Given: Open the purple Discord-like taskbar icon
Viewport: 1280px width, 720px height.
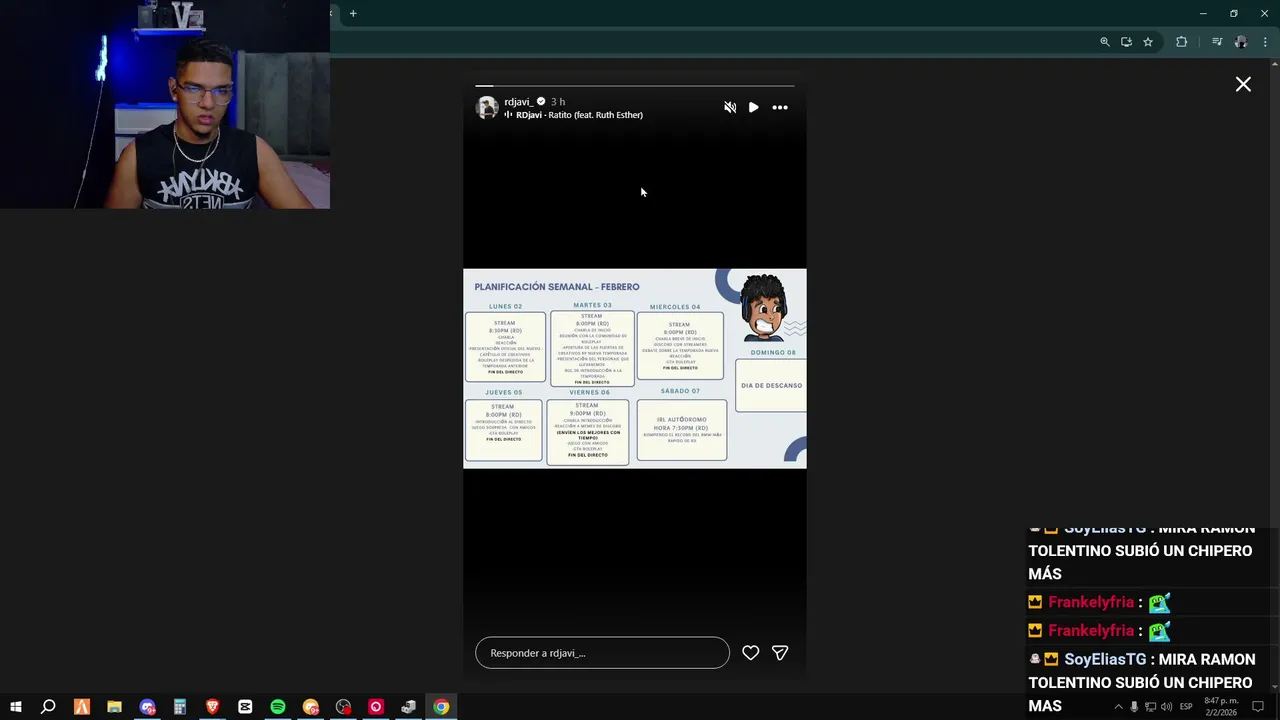Looking at the screenshot, I should pos(148,707).
